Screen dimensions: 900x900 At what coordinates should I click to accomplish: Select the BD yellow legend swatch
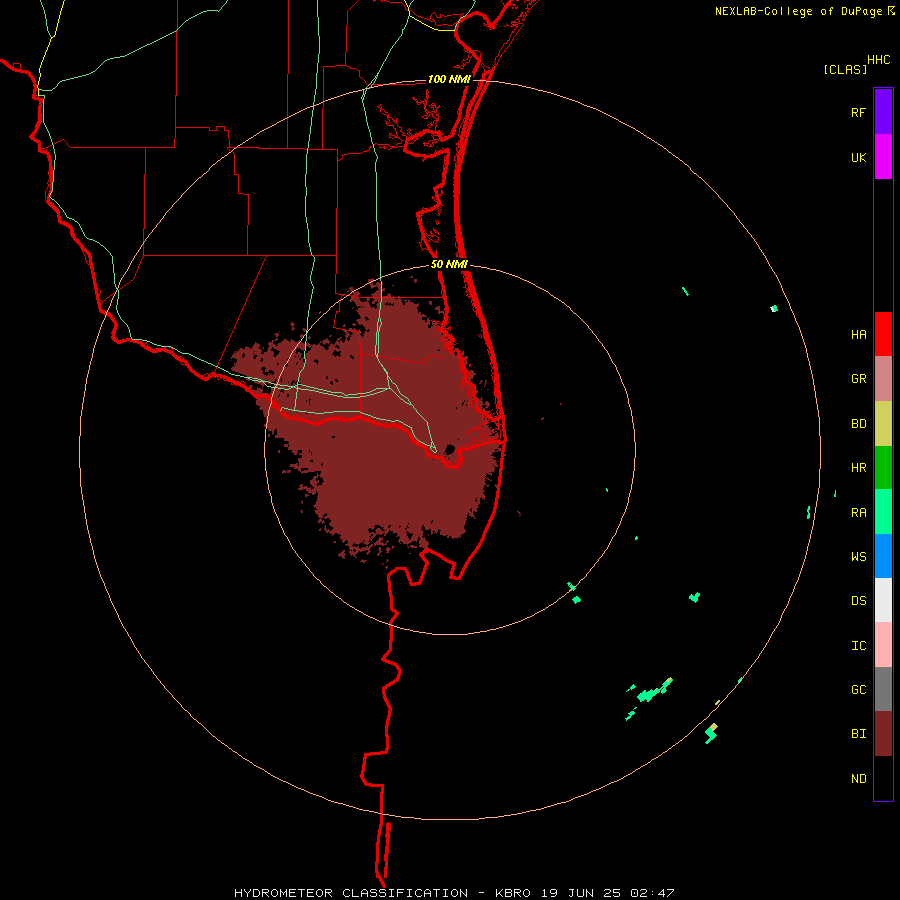tap(883, 424)
